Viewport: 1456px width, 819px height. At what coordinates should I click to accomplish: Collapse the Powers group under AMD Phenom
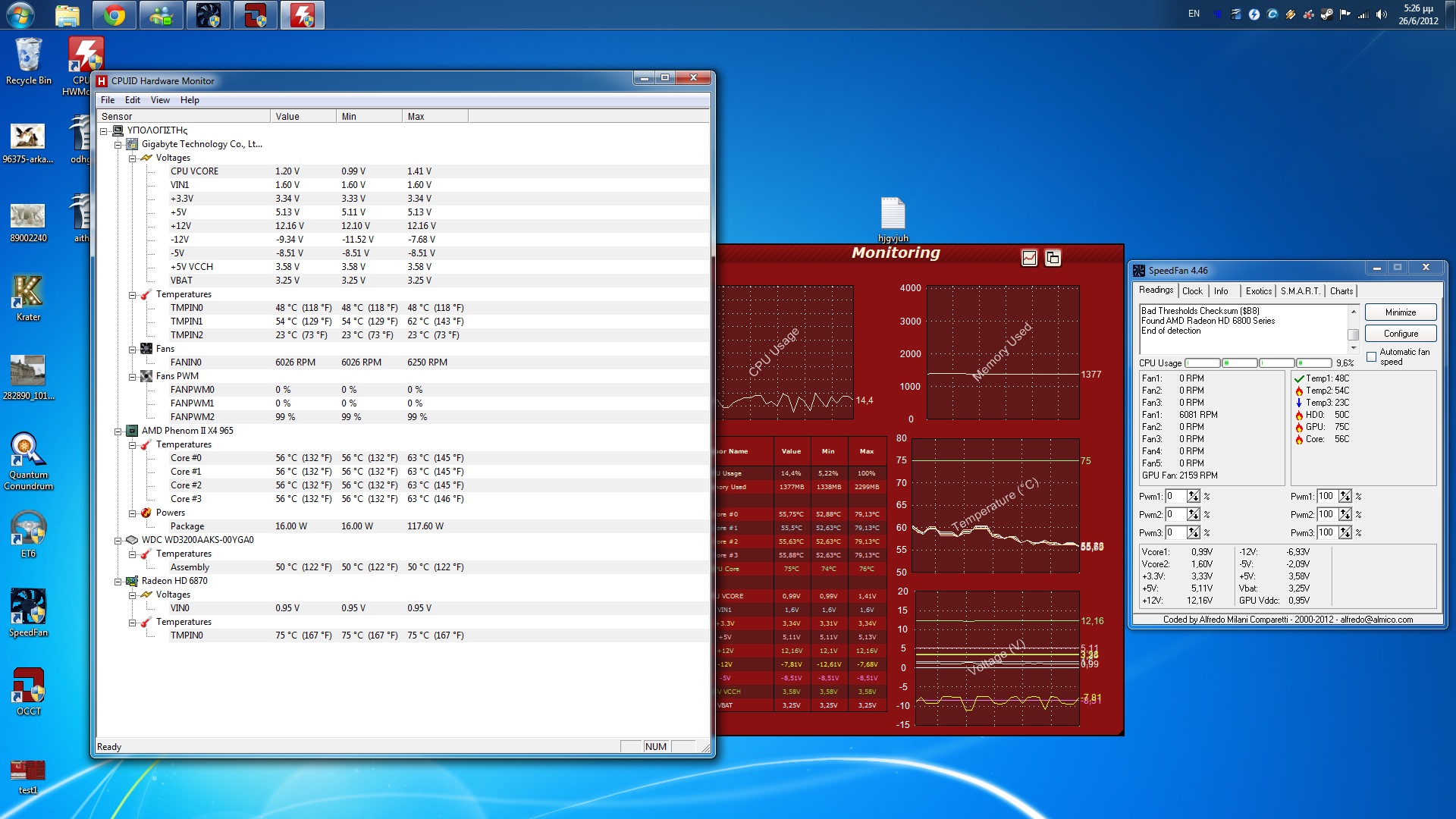pyautogui.click(x=132, y=513)
